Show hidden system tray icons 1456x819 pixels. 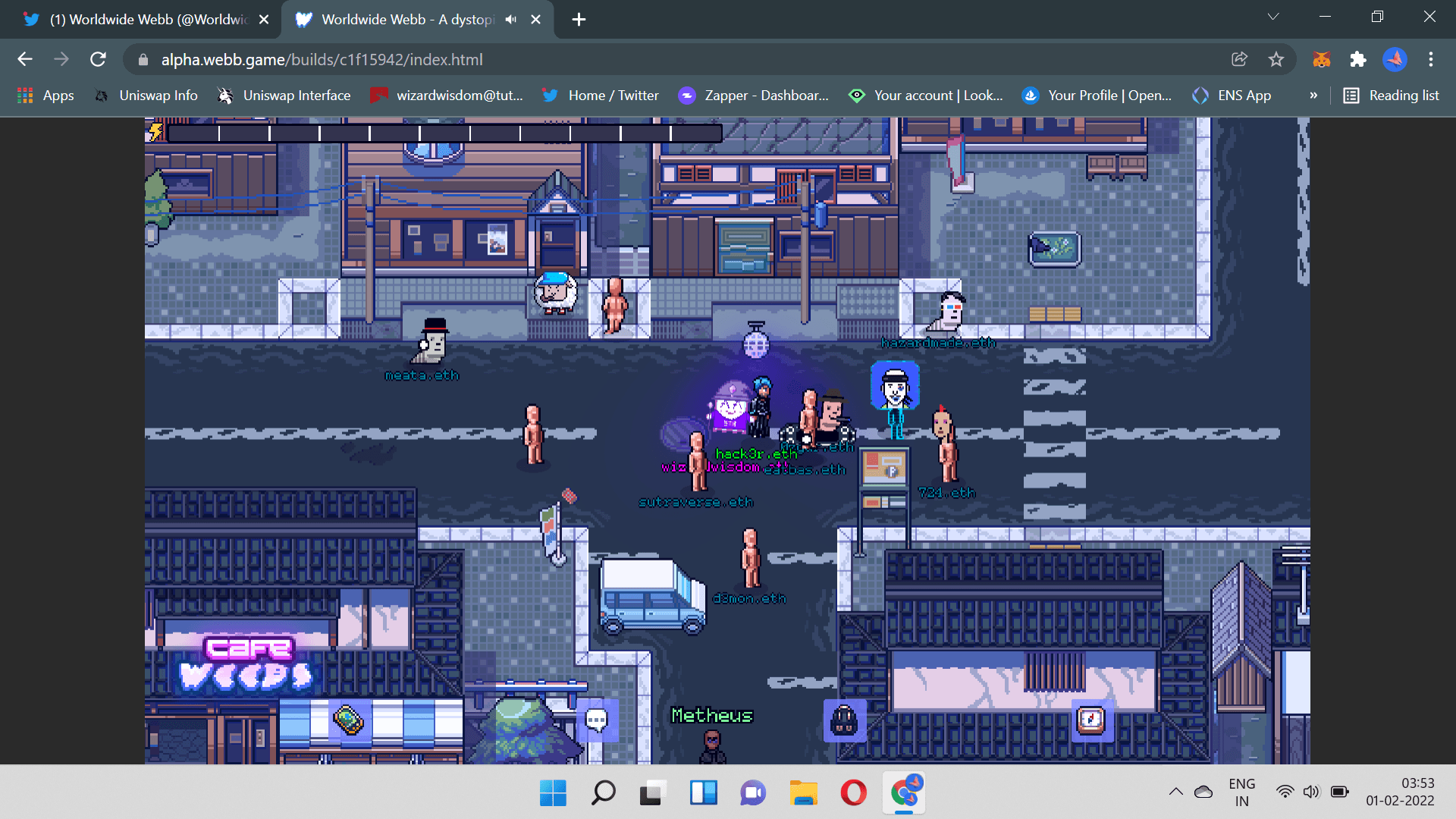(x=1175, y=792)
